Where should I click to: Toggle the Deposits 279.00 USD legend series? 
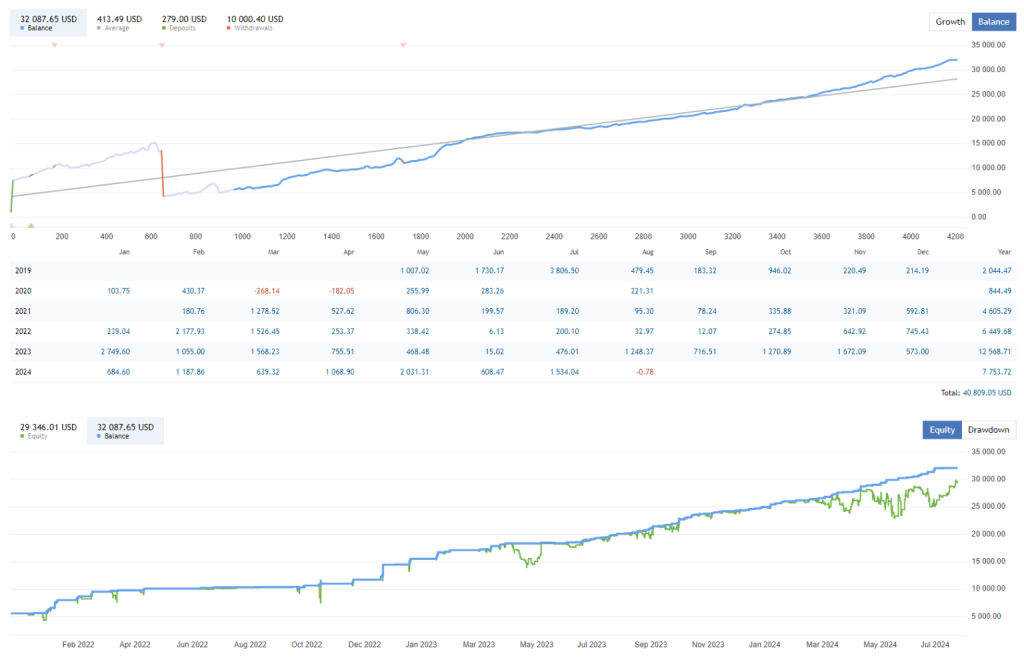[184, 22]
